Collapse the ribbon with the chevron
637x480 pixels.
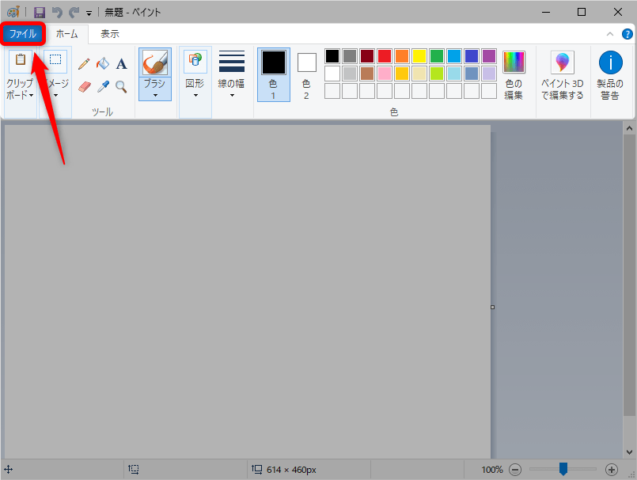point(610,34)
